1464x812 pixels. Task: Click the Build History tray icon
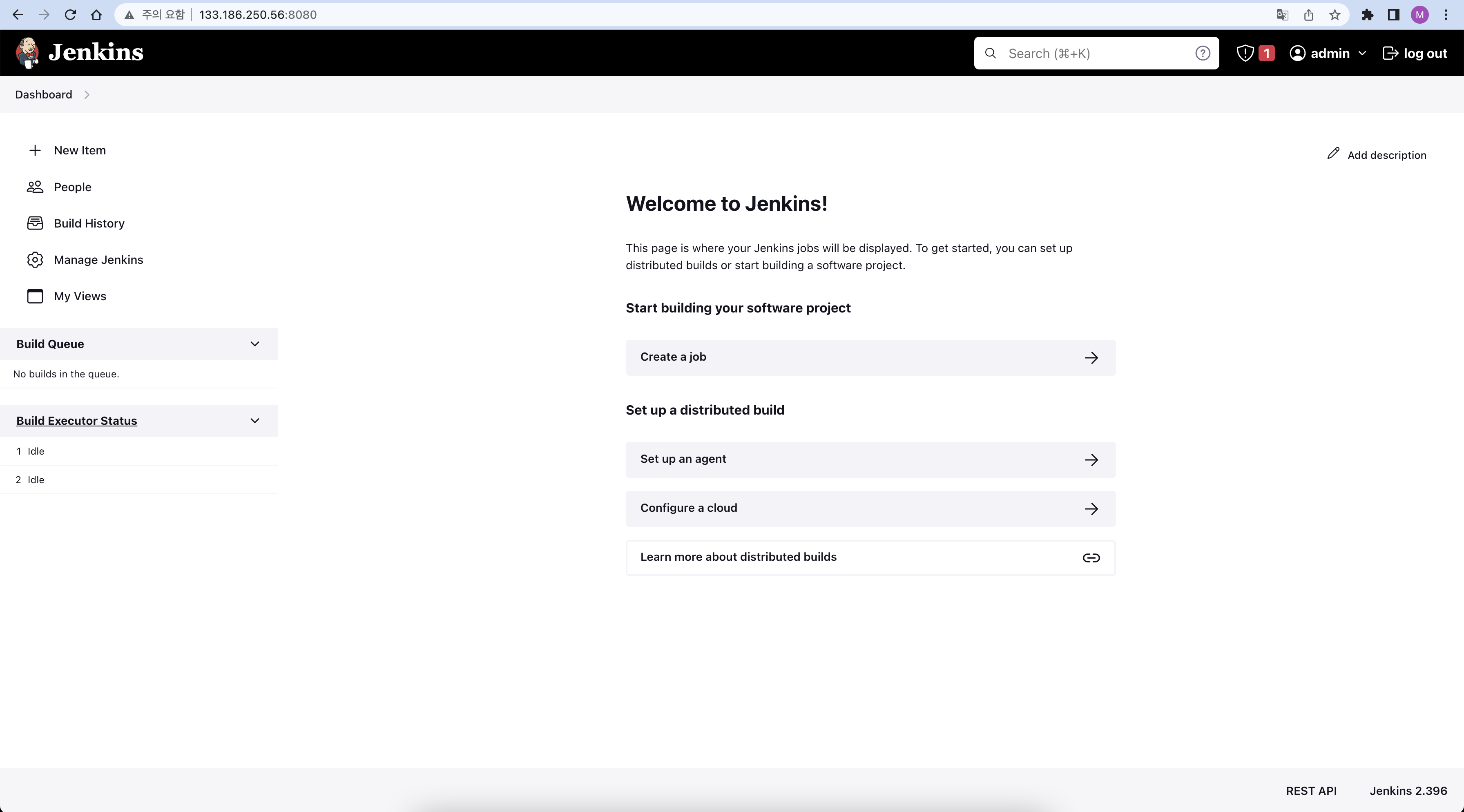tap(35, 223)
